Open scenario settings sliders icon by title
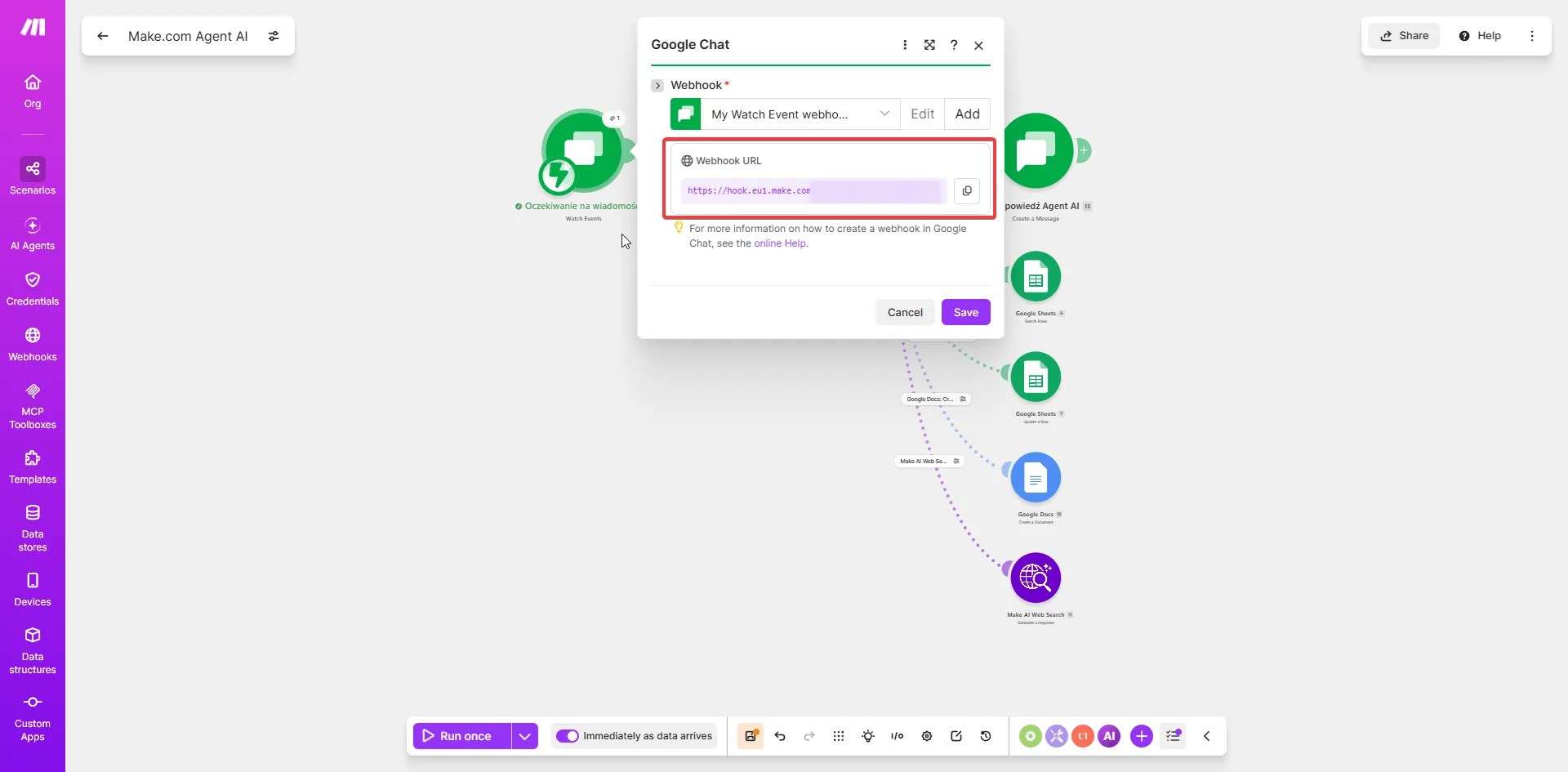Image resolution: width=1568 pixels, height=772 pixels. click(274, 36)
